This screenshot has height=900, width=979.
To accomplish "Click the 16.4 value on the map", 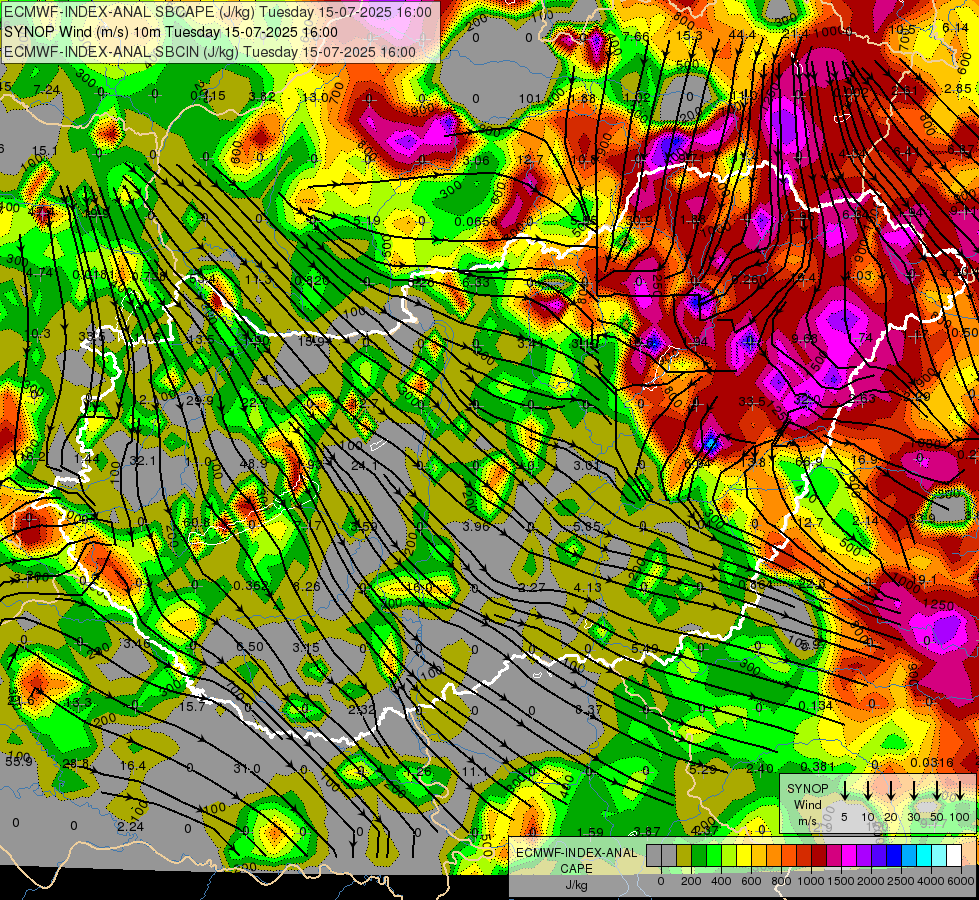I will [132, 766].
